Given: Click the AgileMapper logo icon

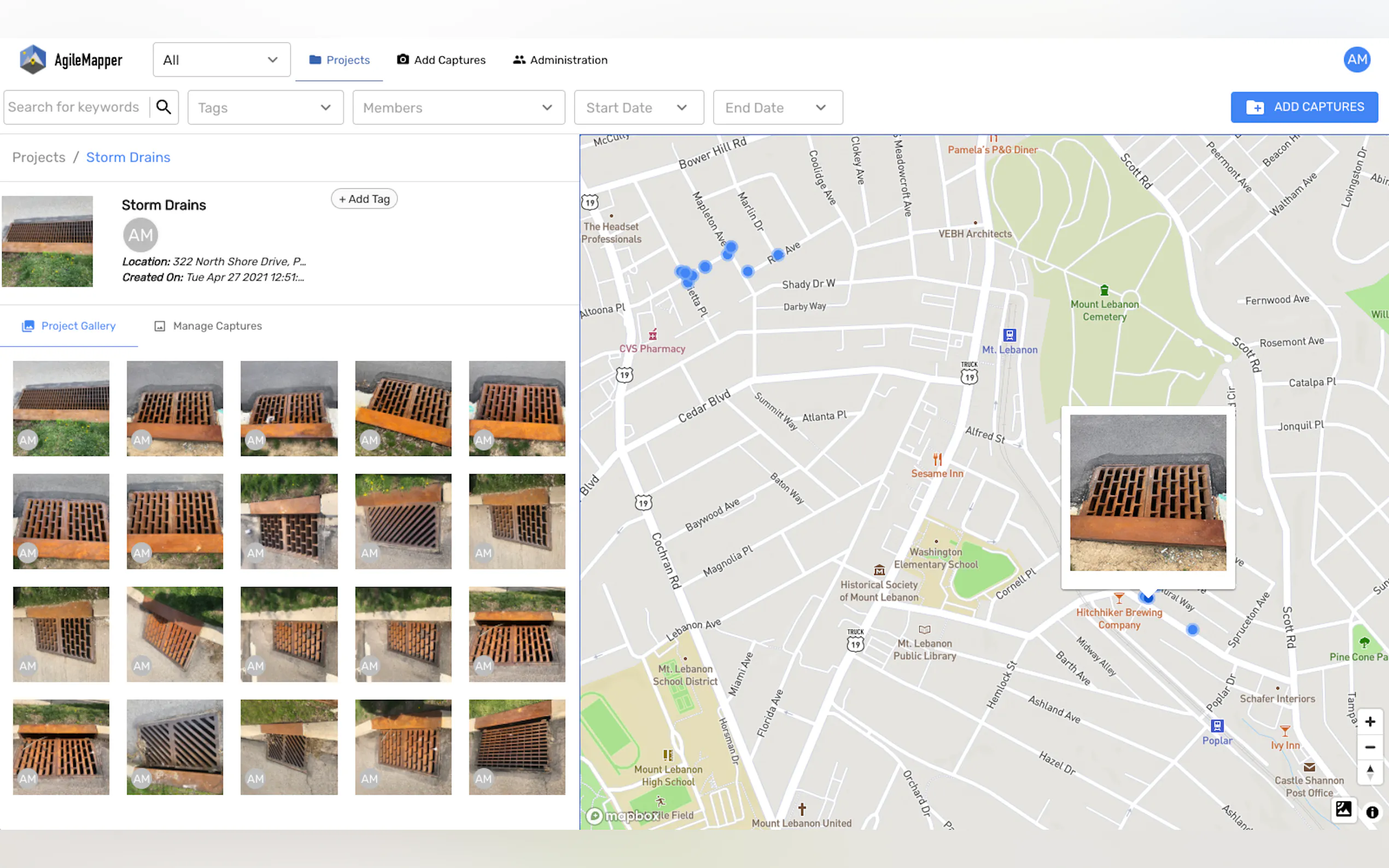Looking at the screenshot, I should (x=33, y=60).
